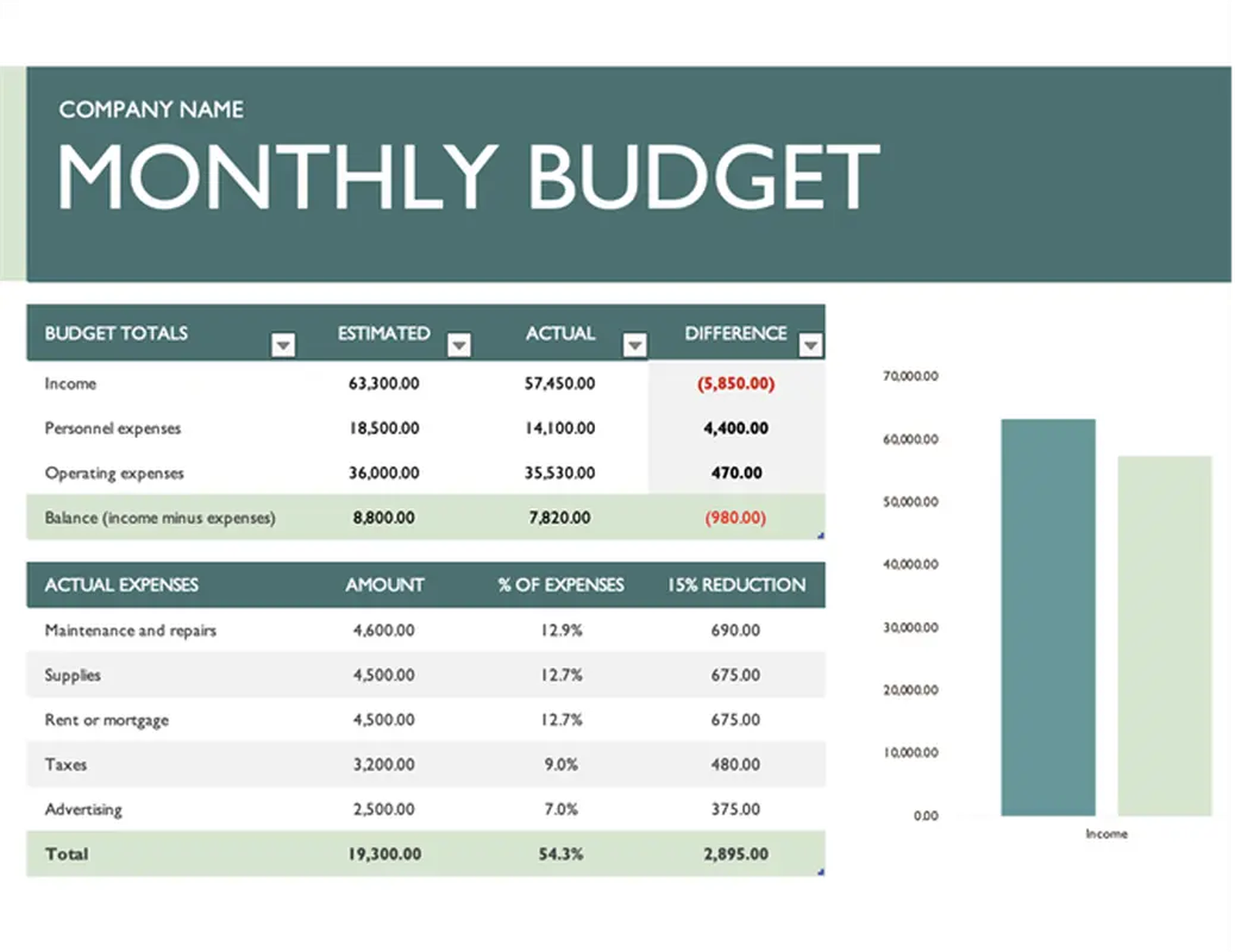The width and height of the screenshot is (1235, 952).
Task: Select the Taxes row label
Action: click(66, 765)
